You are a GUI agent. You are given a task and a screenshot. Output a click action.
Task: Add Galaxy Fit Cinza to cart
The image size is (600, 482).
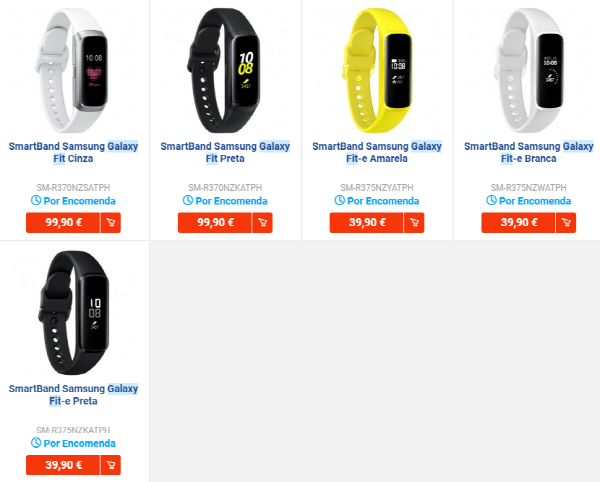111,223
